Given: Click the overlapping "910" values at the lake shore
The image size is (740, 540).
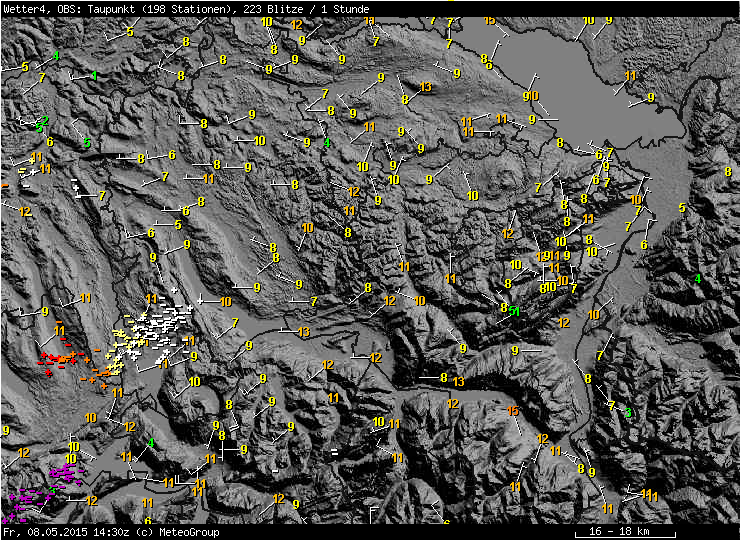Looking at the screenshot, I should (531, 96).
